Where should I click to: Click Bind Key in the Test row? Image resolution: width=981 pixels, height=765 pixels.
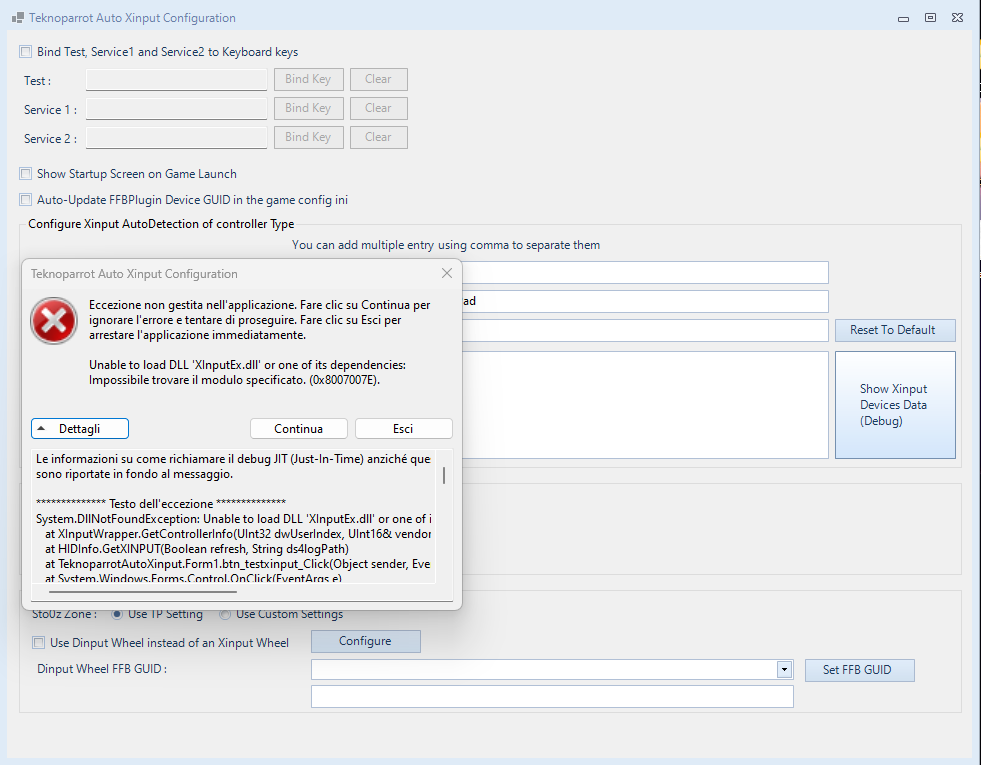click(x=308, y=79)
